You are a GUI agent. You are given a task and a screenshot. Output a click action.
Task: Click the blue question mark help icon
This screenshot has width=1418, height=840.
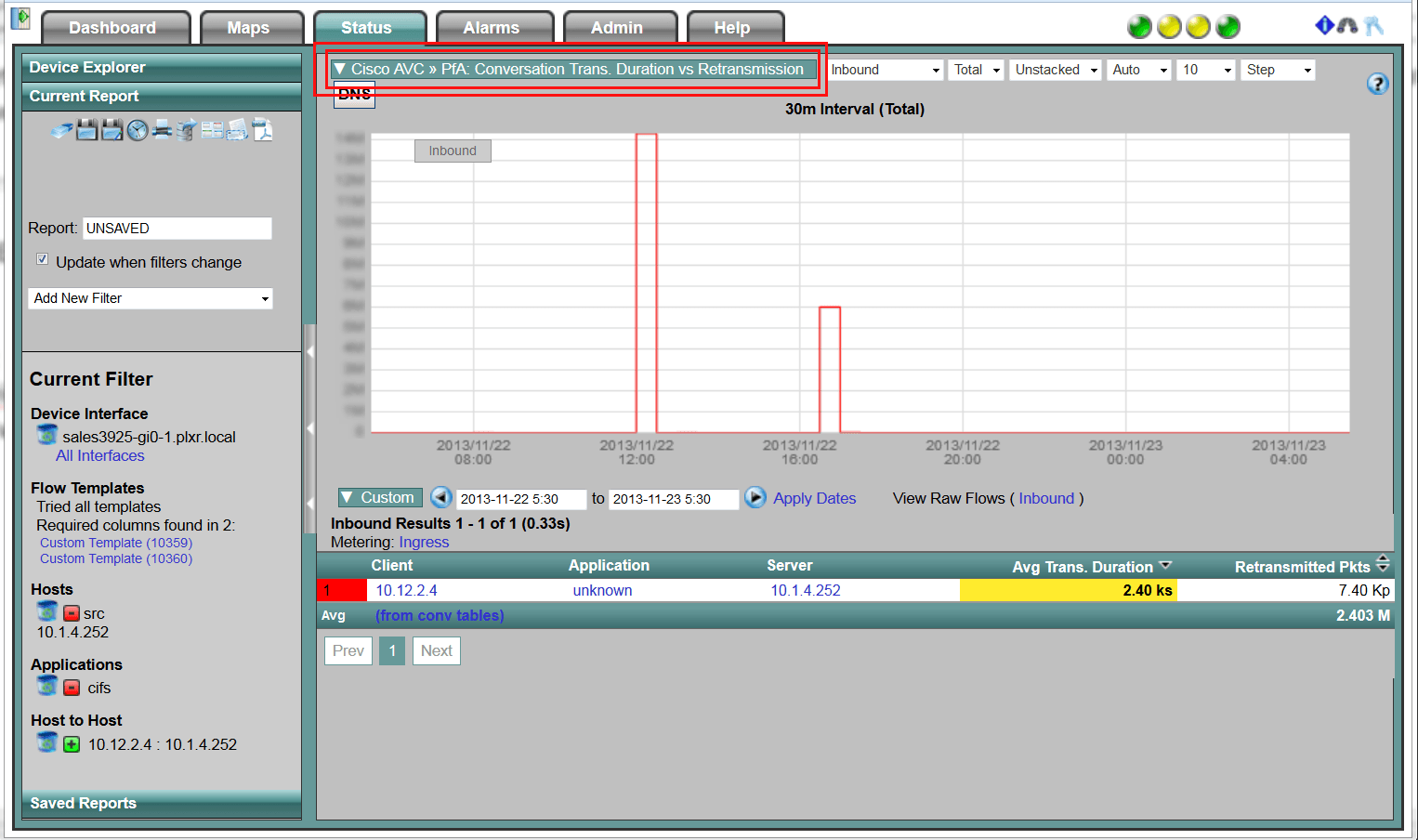coord(1378,84)
